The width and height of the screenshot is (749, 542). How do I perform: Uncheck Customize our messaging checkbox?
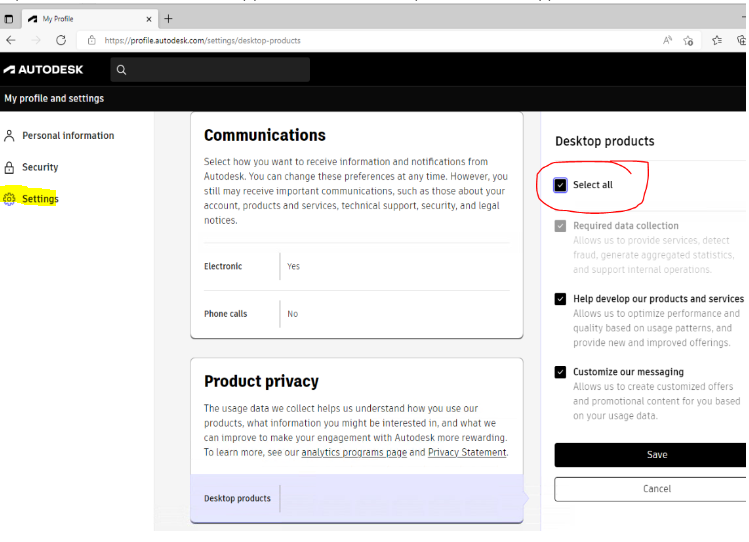560,372
